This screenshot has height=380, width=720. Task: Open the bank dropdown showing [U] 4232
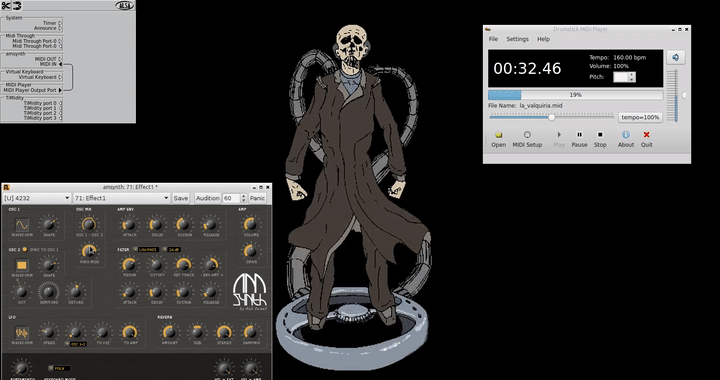pos(37,198)
